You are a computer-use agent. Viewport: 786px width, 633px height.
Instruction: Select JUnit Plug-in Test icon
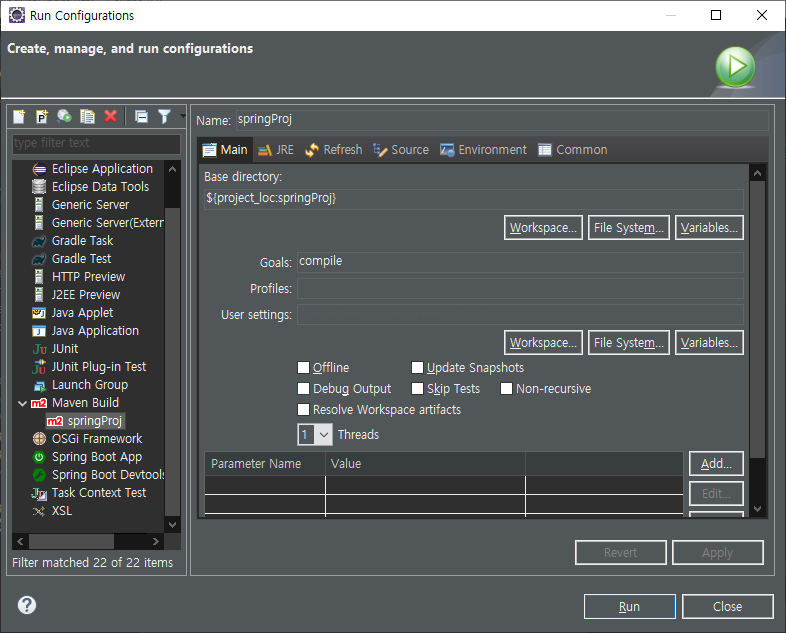coord(39,367)
